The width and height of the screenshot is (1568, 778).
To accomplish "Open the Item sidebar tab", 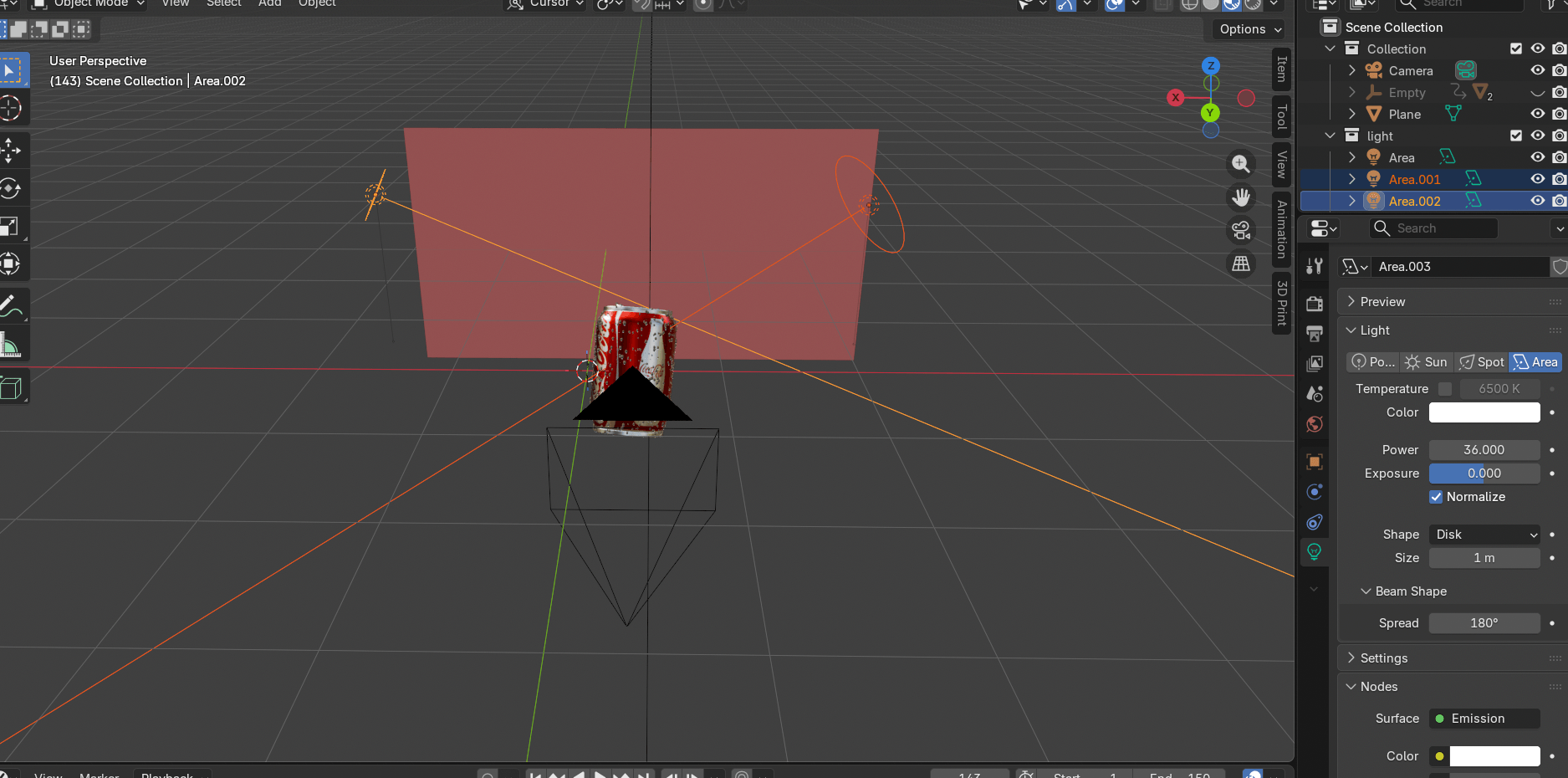I will tap(1281, 69).
